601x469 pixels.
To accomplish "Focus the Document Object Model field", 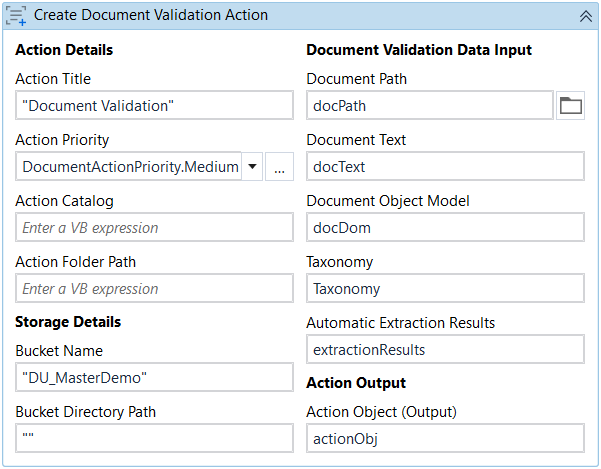I will 445,228.
